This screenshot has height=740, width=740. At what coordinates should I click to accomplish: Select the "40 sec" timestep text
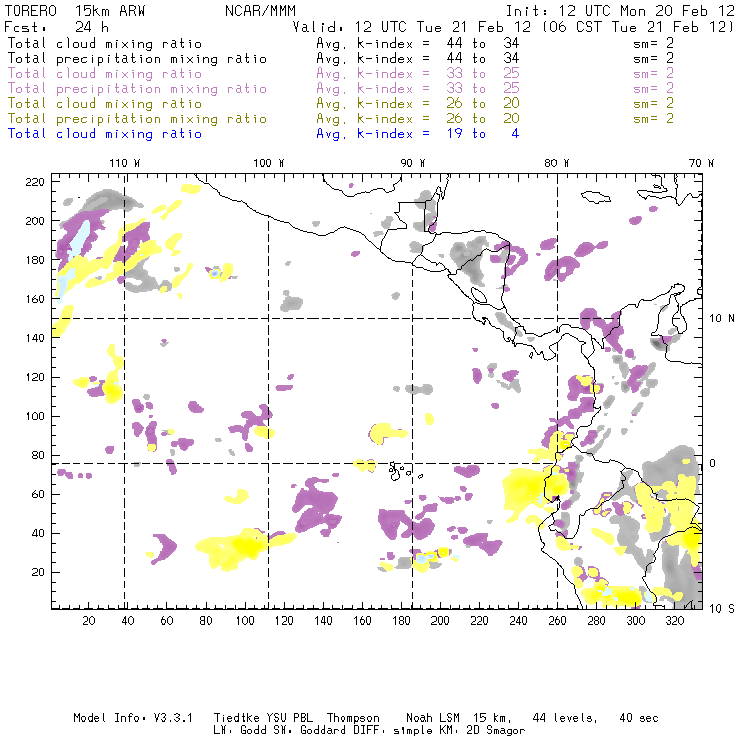639,718
